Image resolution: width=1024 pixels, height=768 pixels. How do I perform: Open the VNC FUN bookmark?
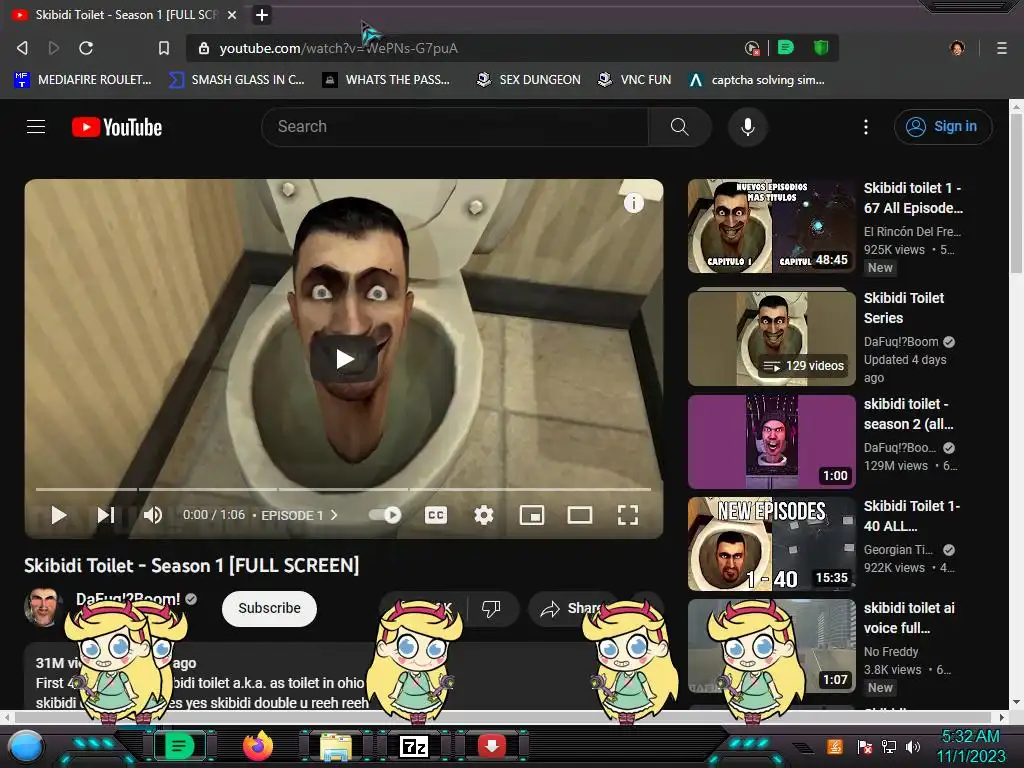coord(635,80)
